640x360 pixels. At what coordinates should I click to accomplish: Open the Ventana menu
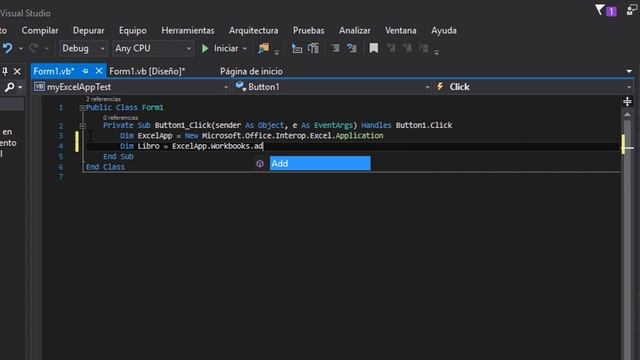pos(401,31)
